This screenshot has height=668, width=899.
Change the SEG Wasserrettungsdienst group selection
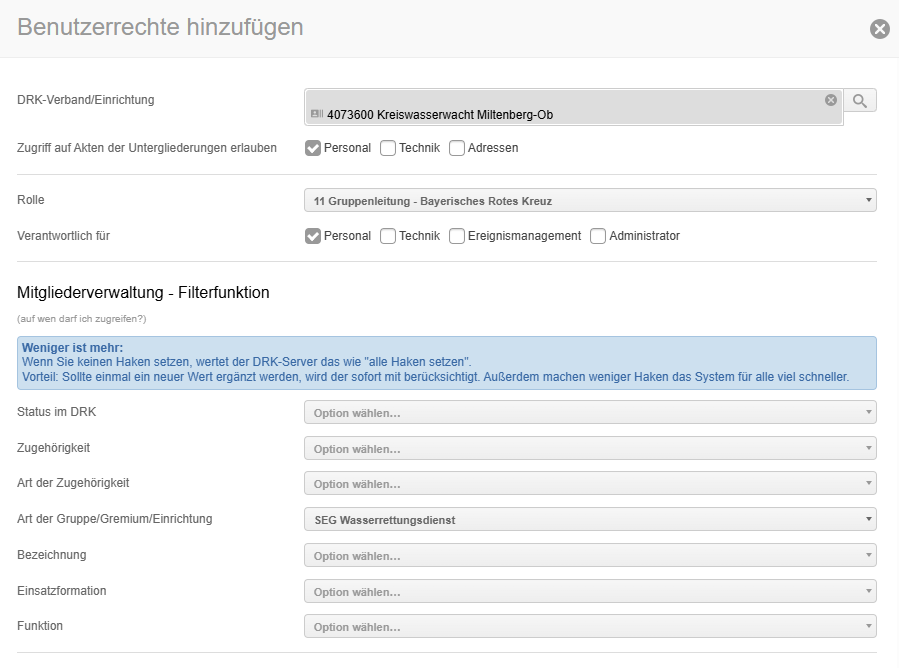click(x=590, y=519)
